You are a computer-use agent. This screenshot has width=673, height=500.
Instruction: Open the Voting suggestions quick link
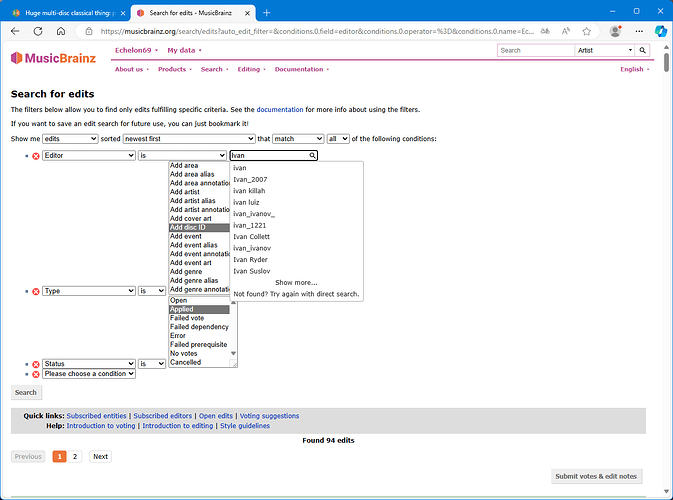269,416
